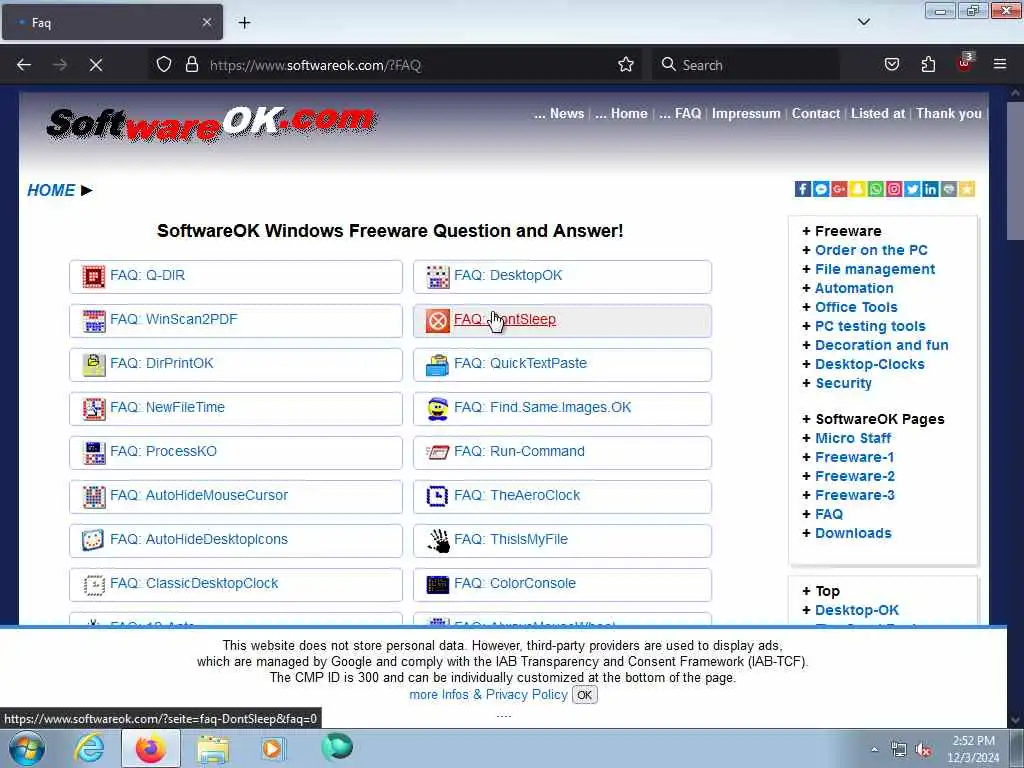Click the ColorConsole program icon

pos(438,584)
